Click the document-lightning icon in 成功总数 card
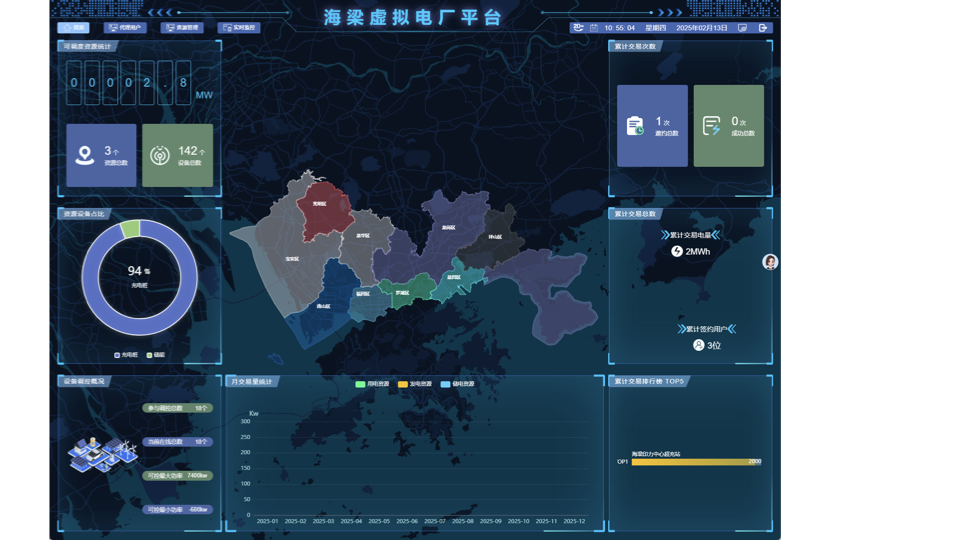The width and height of the screenshot is (960, 540). (711, 126)
